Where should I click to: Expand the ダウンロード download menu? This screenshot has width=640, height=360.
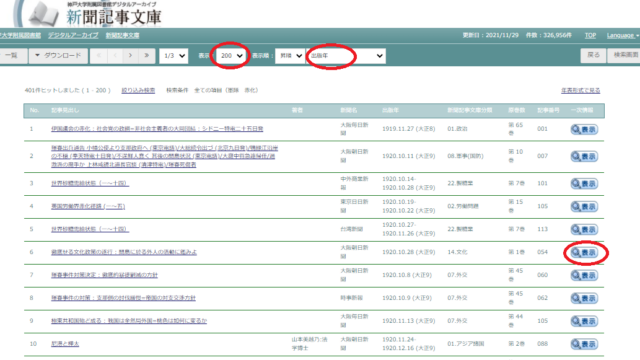coord(58,56)
